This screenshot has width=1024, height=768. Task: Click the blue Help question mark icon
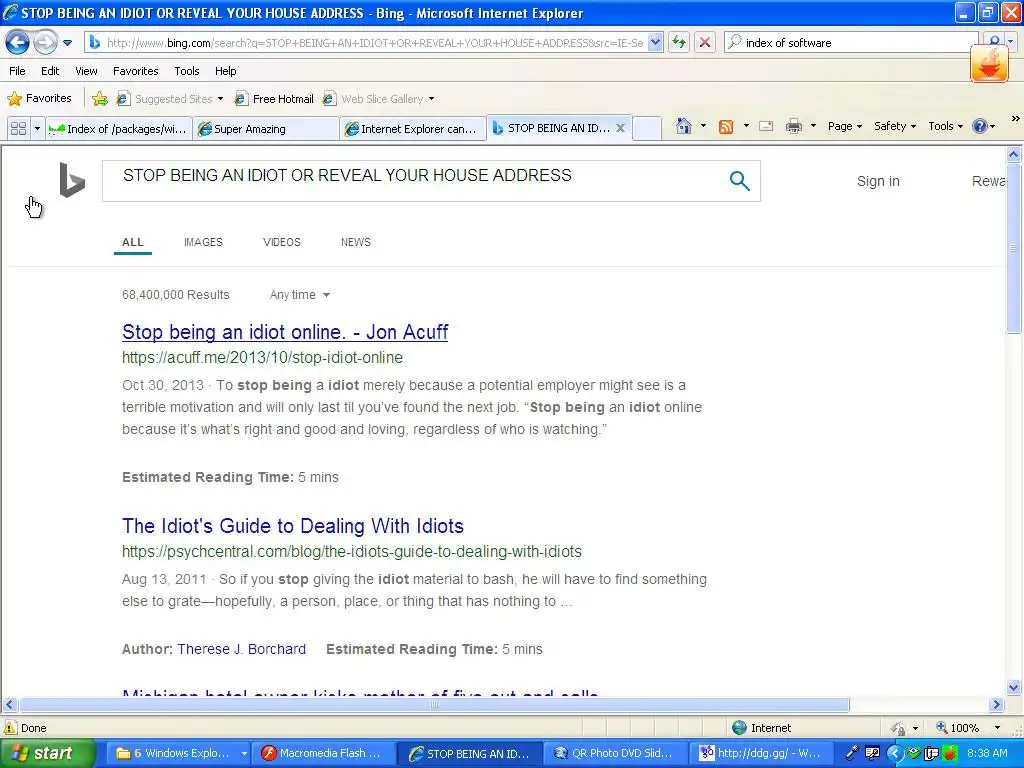point(980,126)
